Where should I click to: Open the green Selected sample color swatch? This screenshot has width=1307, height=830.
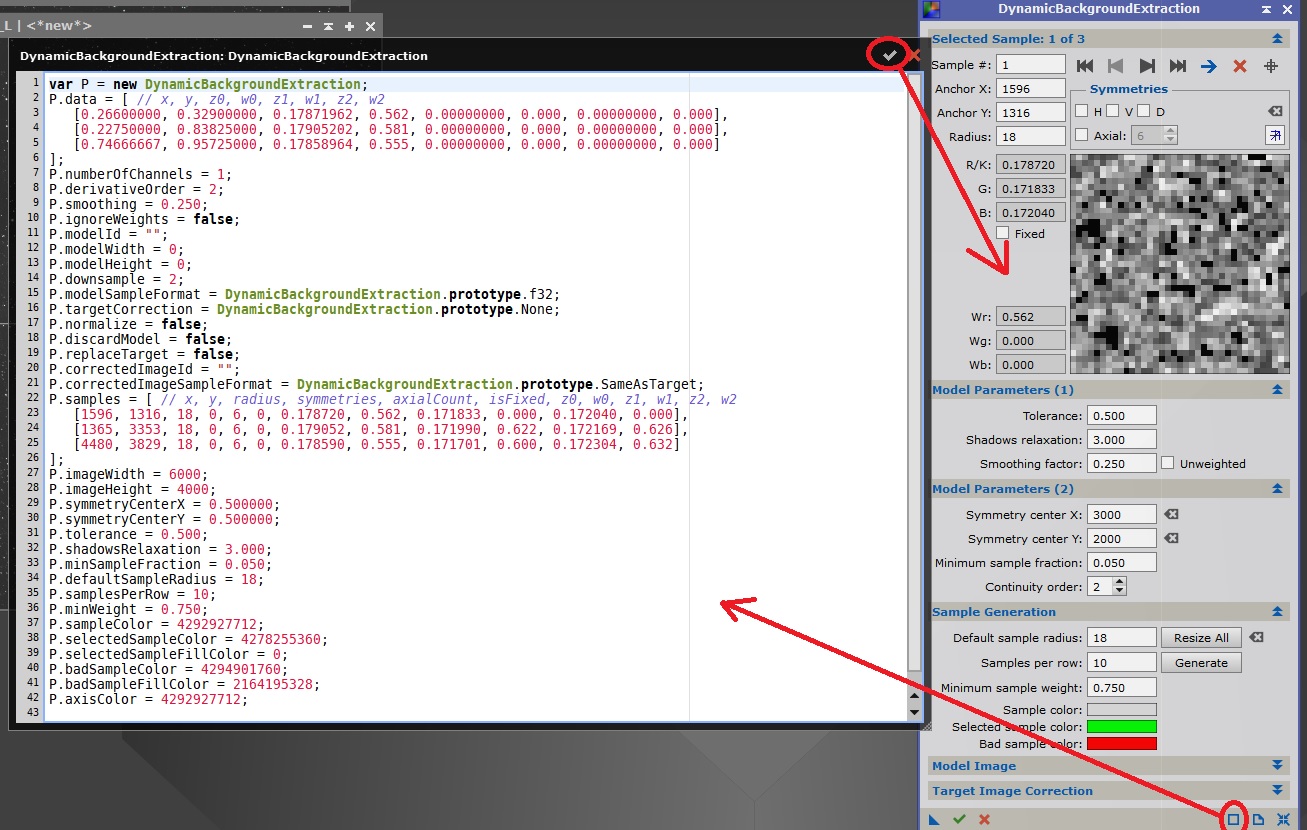click(1121, 727)
